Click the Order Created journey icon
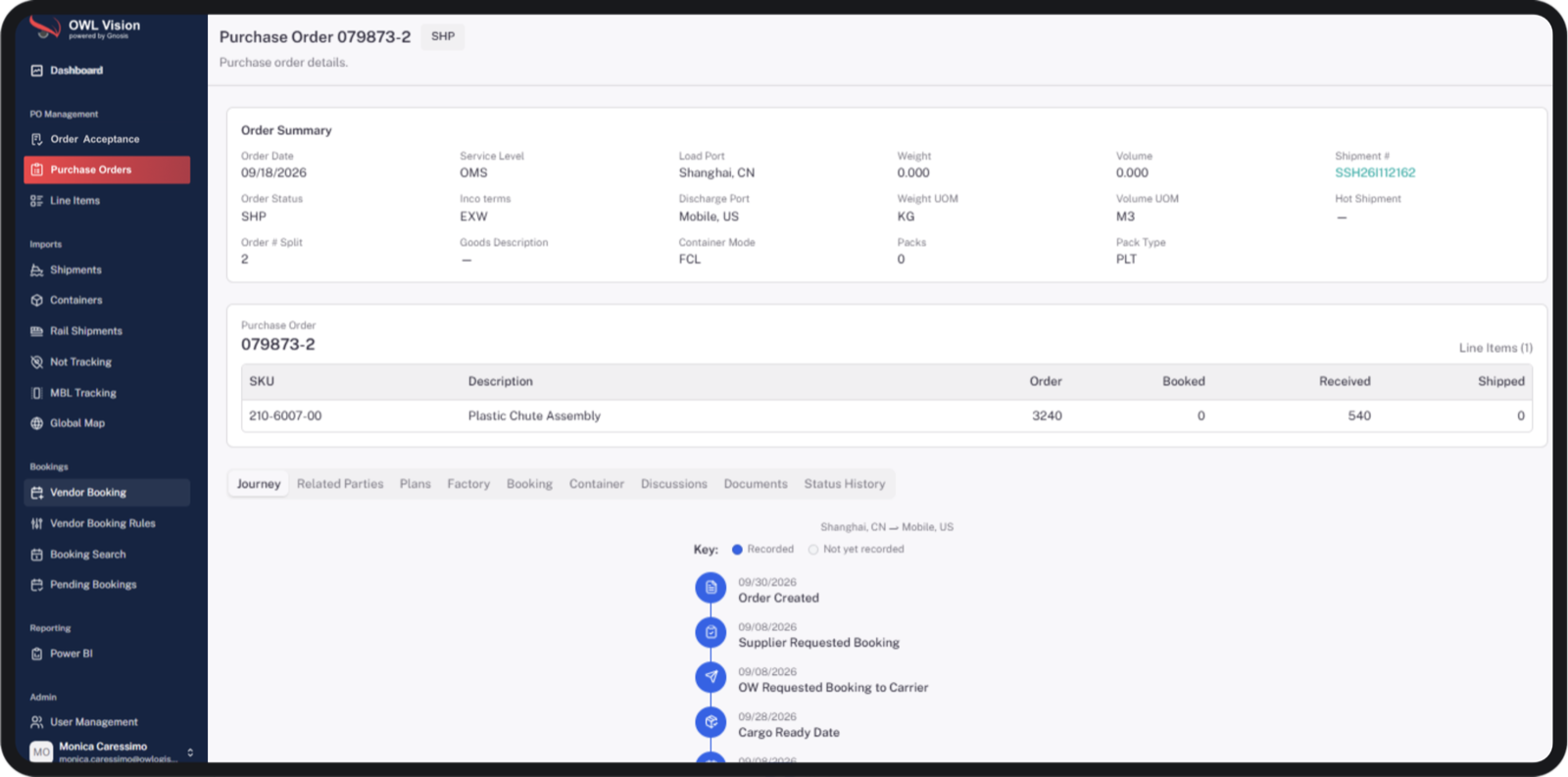This screenshot has width=1568, height=777. (x=710, y=588)
